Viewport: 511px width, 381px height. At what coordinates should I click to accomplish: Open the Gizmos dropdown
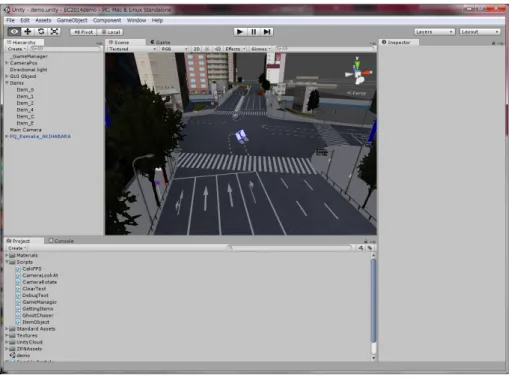pos(261,49)
